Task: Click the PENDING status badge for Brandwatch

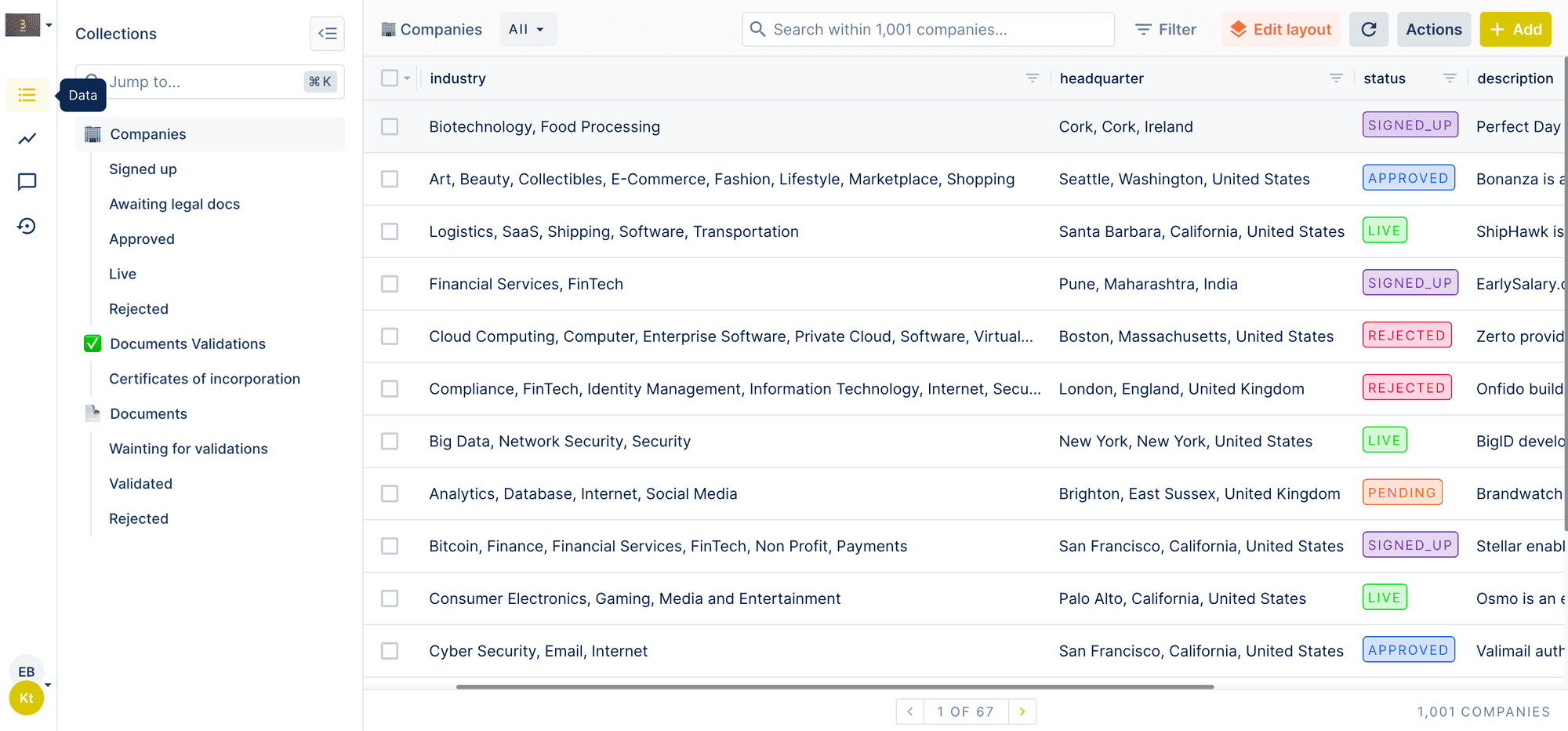Action: [1402, 493]
